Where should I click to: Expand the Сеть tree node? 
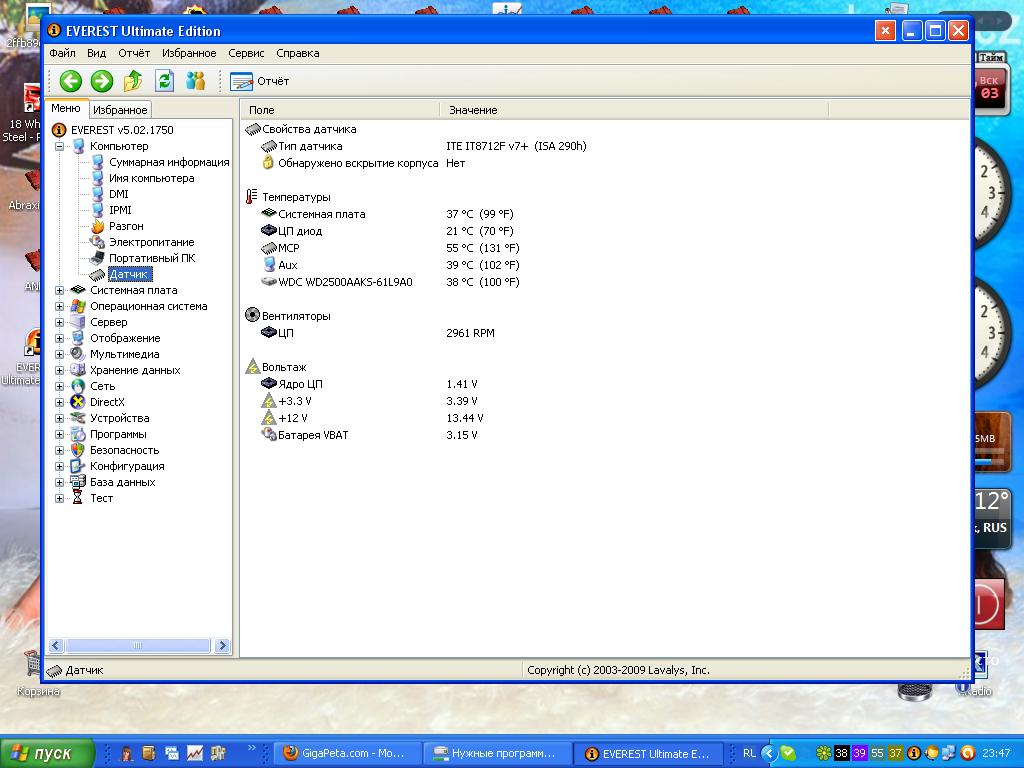(60, 386)
